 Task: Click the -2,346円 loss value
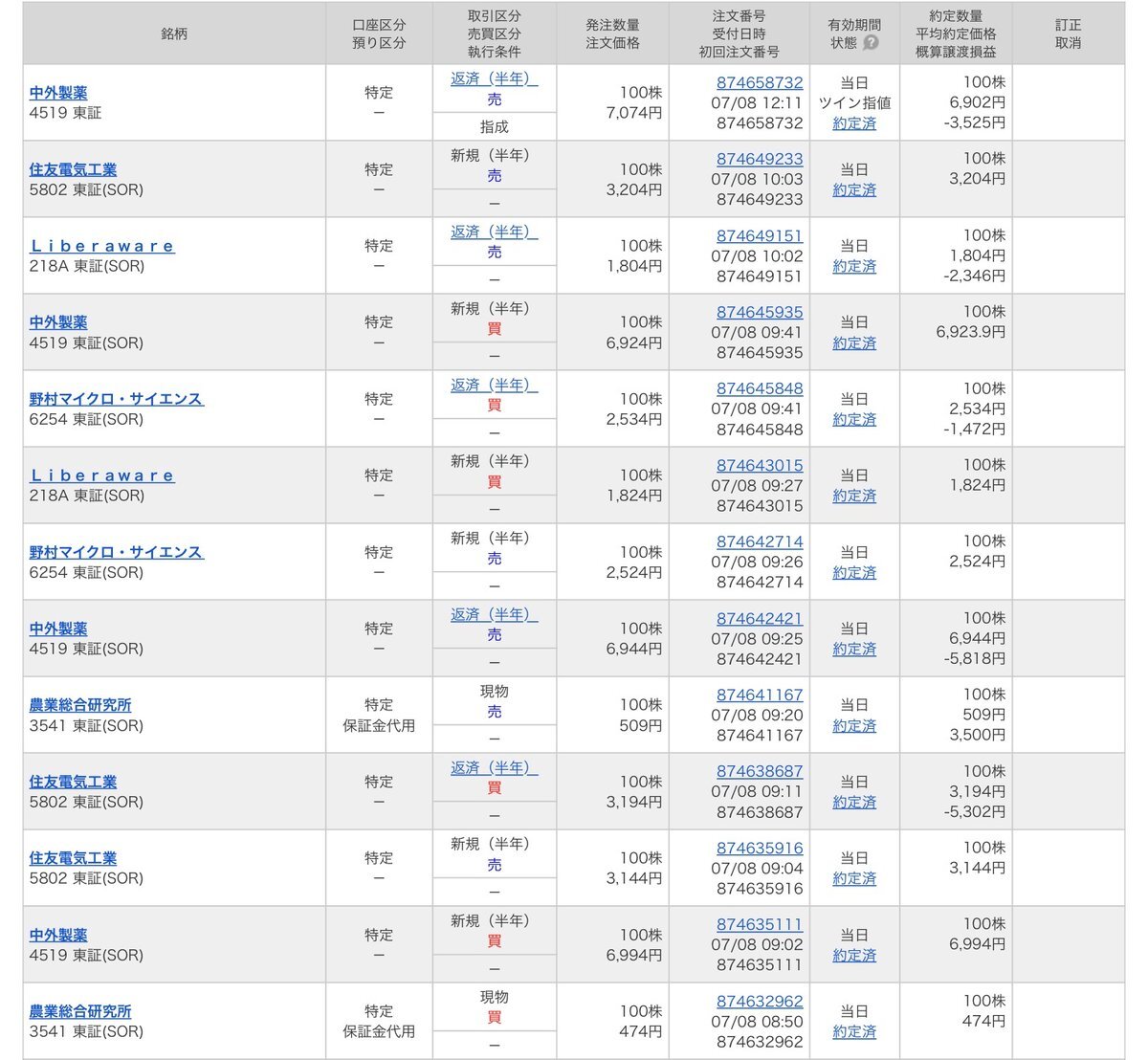click(x=974, y=276)
